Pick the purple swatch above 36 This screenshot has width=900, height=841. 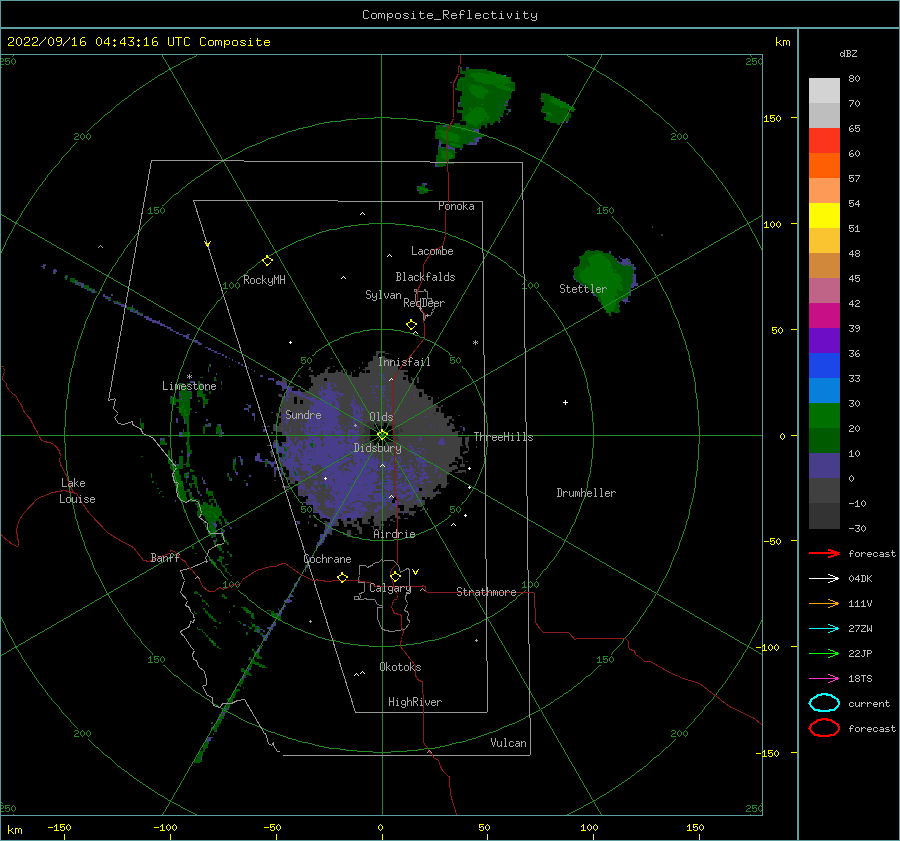point(824,340)
